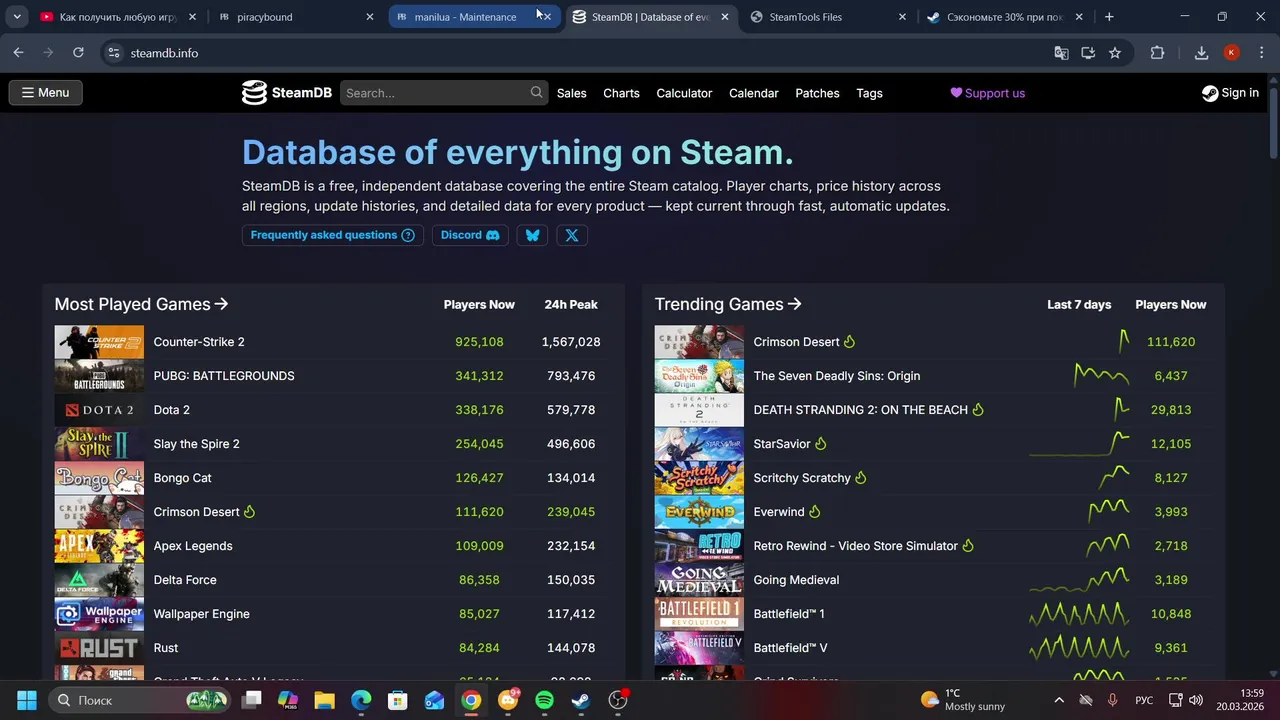
Task: Open Frequently asked questions
Action: coord(332,235)
